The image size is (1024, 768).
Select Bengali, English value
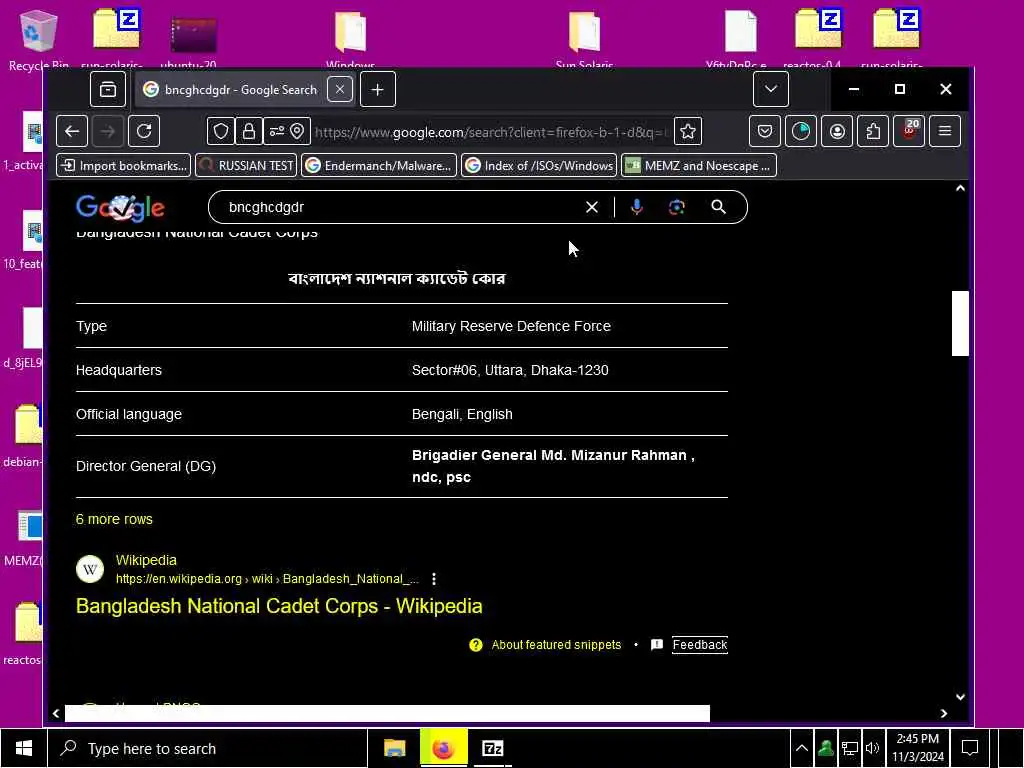click(x=462, y=415)
